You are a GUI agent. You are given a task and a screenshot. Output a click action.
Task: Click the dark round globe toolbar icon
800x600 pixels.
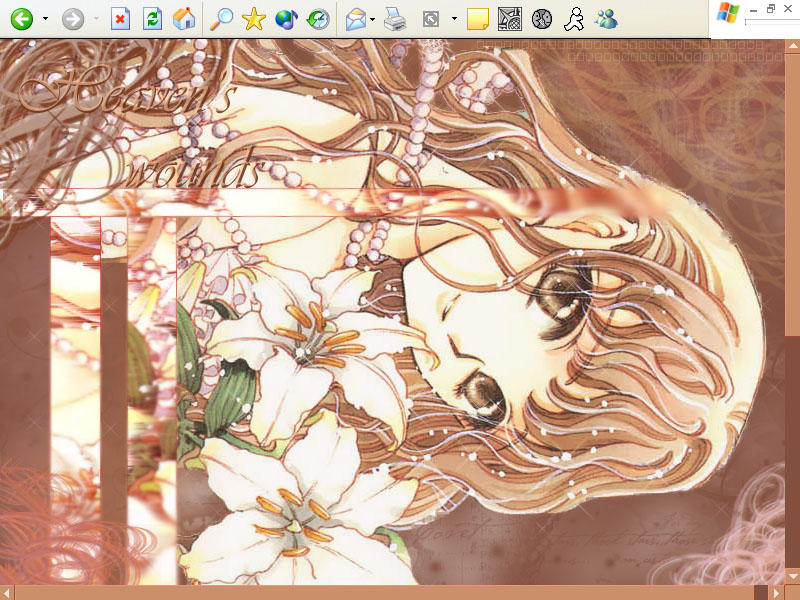click(x=542, y=19)
